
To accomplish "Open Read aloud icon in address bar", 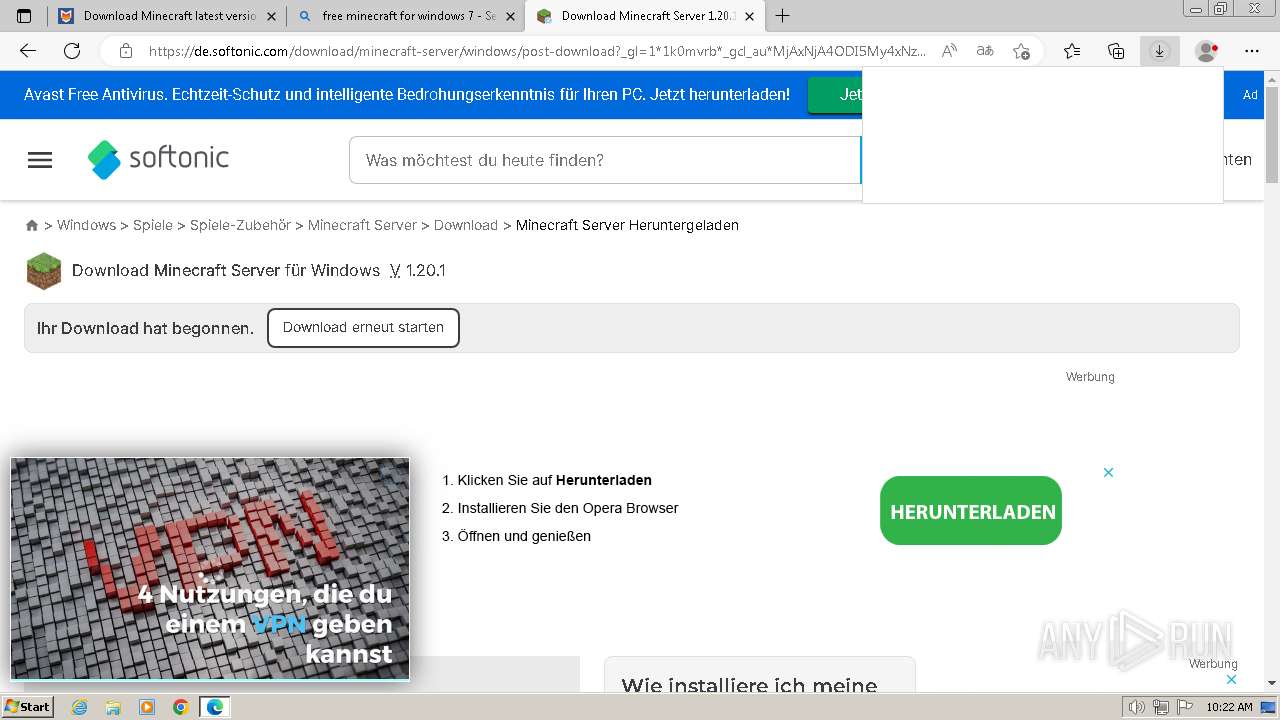I will (x=949, y=51).
